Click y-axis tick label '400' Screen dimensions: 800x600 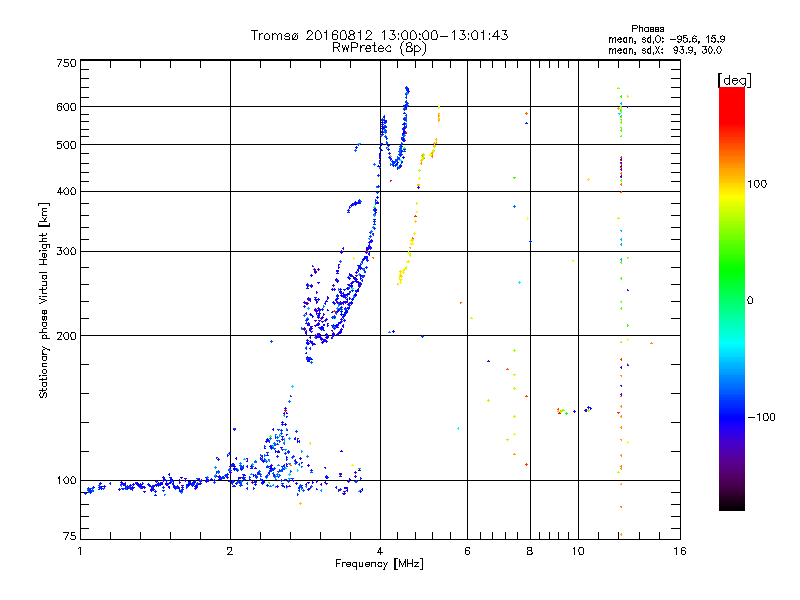66,191
